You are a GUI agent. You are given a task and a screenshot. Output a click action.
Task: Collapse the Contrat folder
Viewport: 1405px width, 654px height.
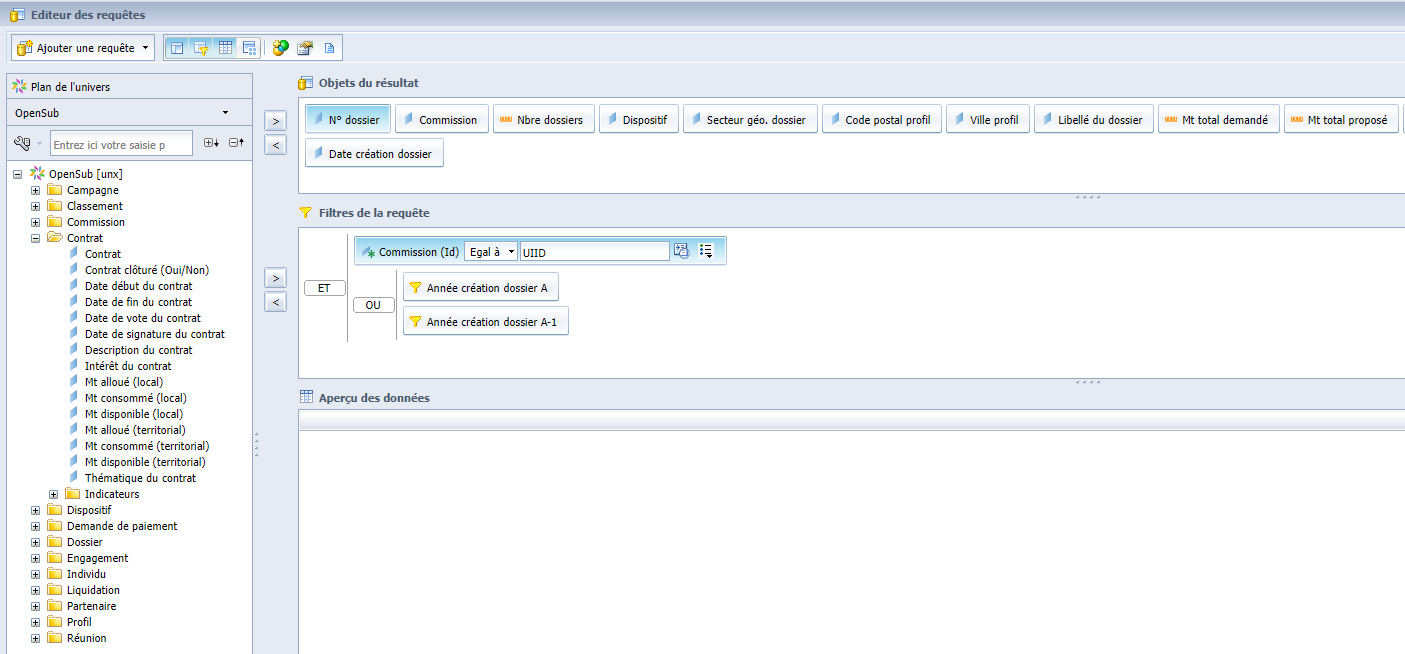36,238
